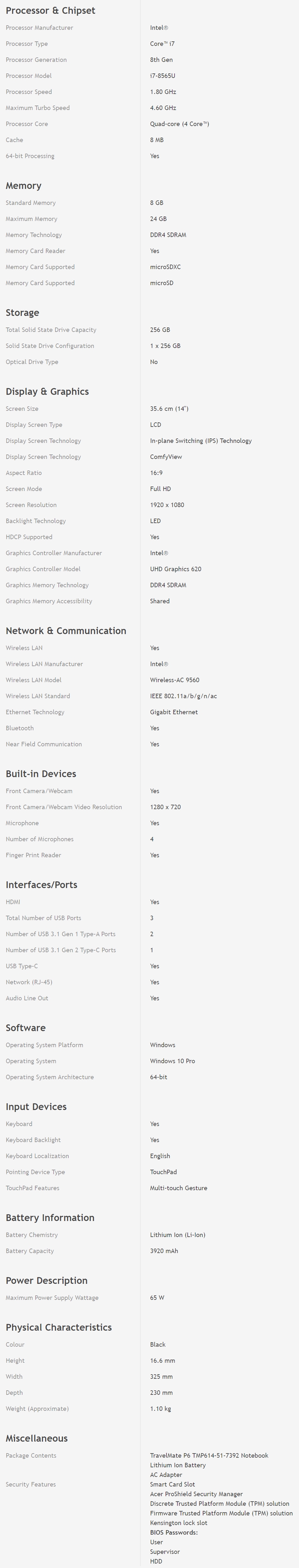Click the Display & Graphics heading
299x1568 pixels.
click(x=47, y=392)
